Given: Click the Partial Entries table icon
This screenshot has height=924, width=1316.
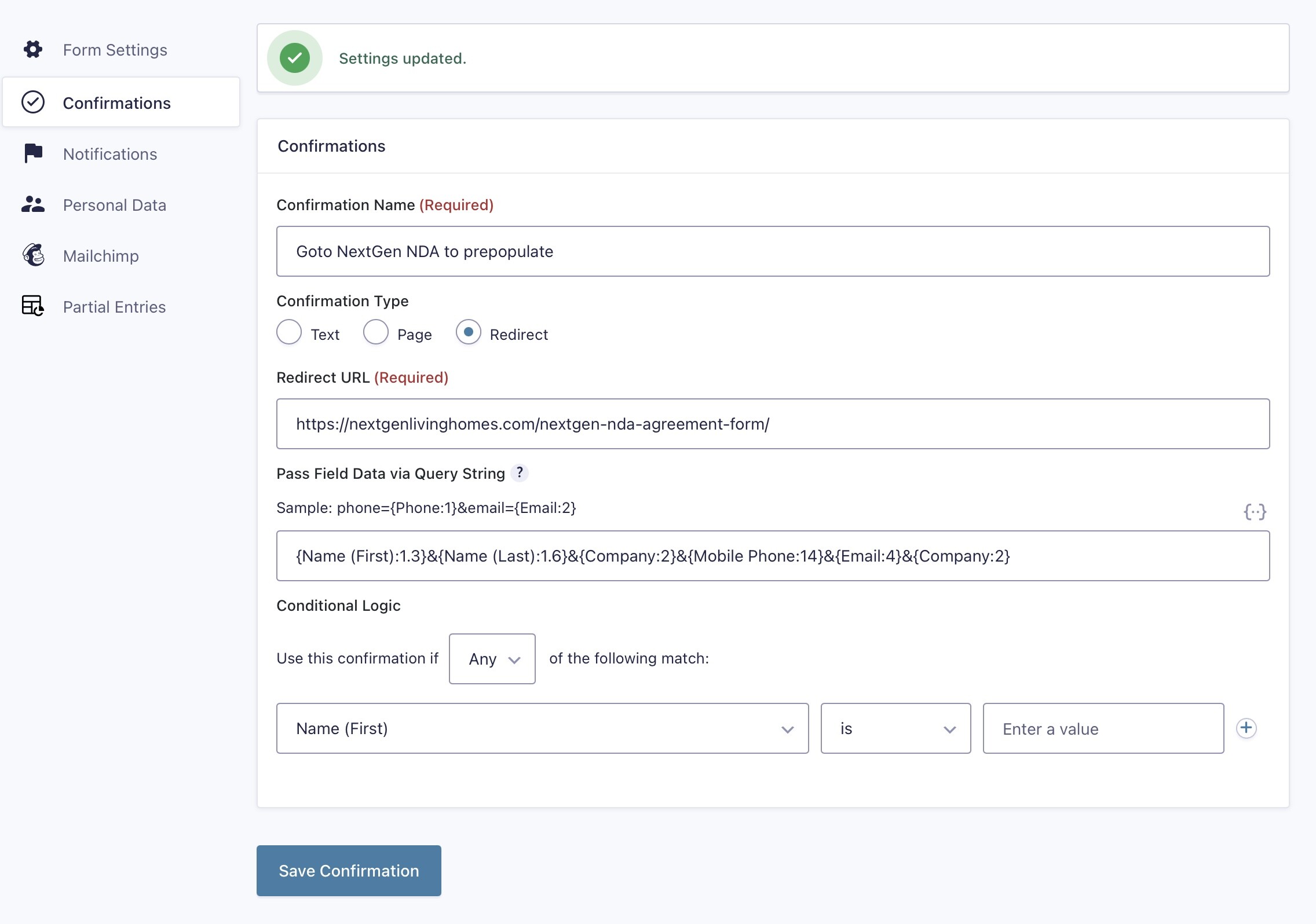Looking at the screenshot, I should pos(33,306).
